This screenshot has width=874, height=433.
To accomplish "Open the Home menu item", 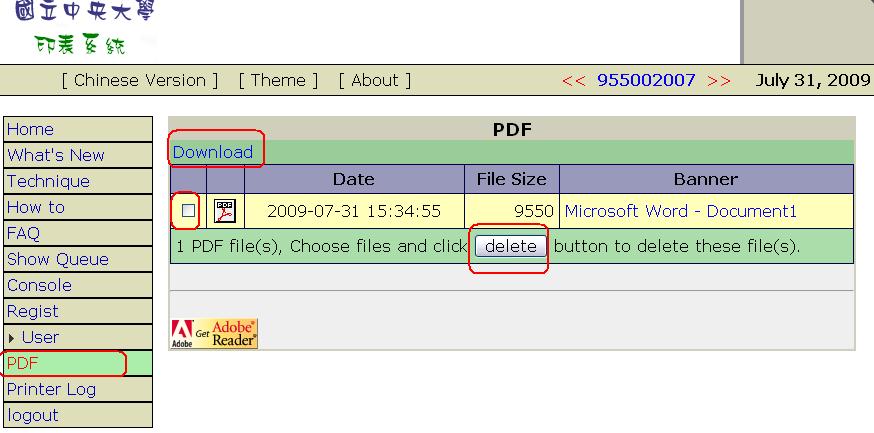I will tap(30, 129).
